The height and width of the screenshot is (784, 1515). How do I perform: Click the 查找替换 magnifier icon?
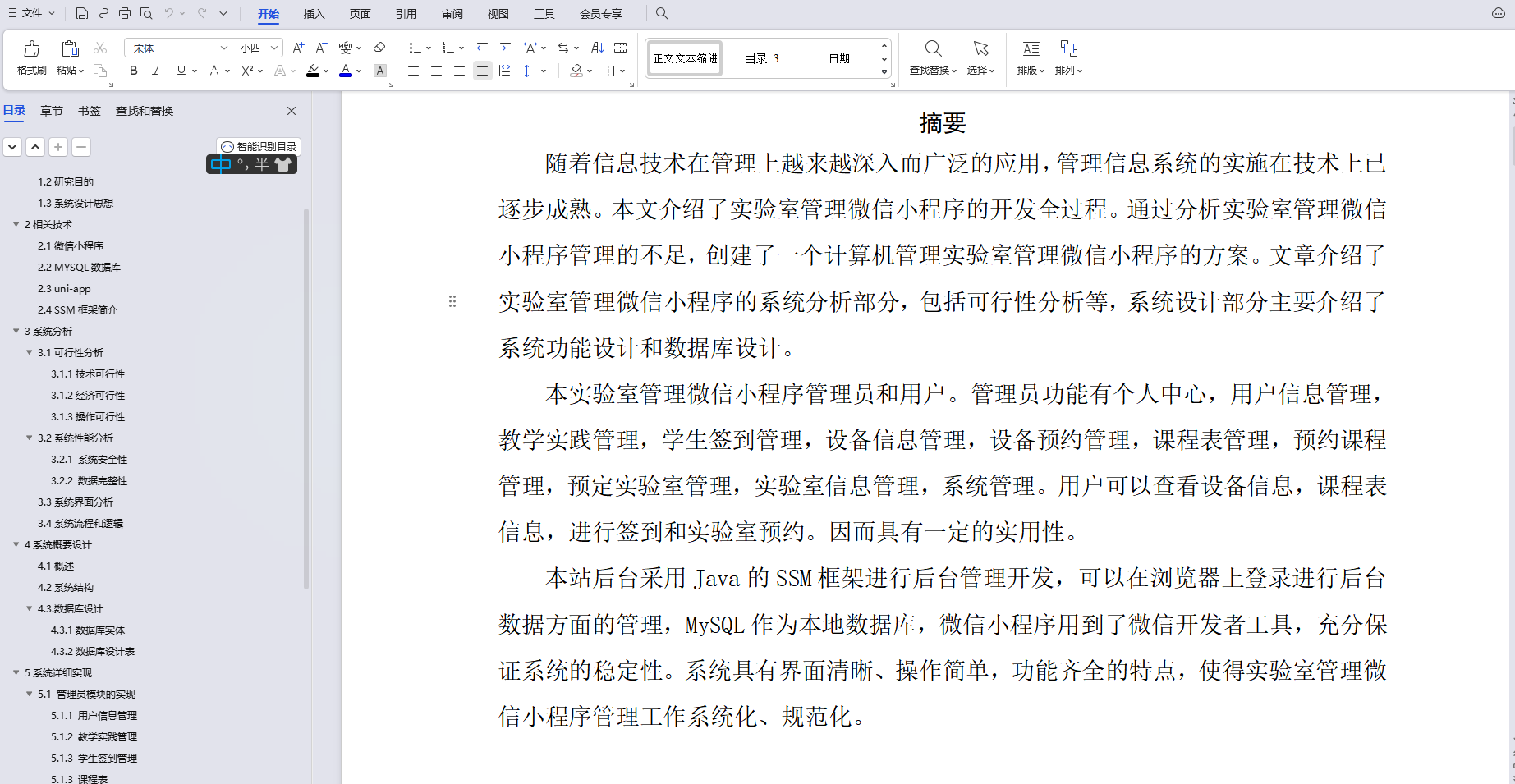pos(934,48)
